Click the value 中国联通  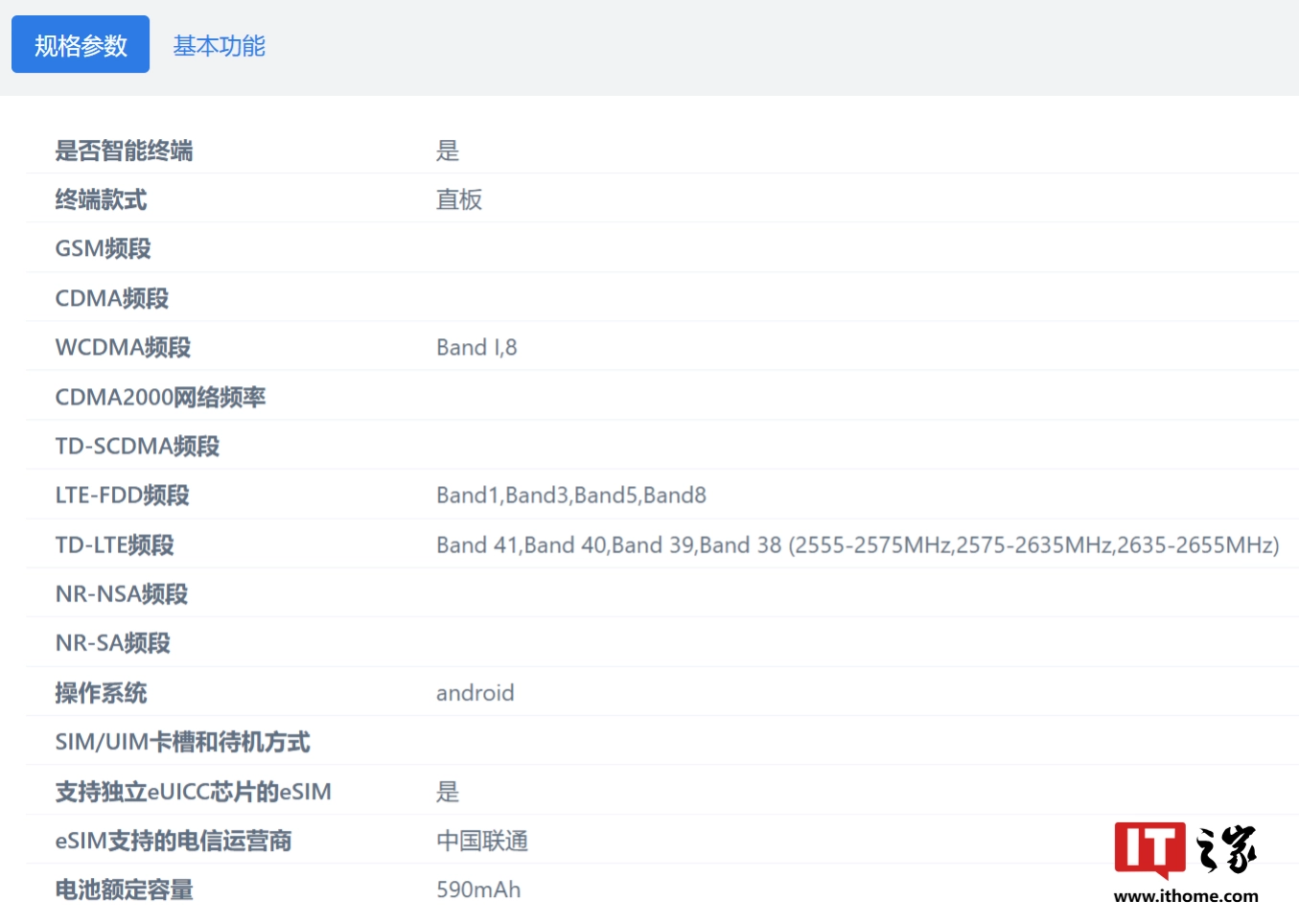click(x=482, y=841)
